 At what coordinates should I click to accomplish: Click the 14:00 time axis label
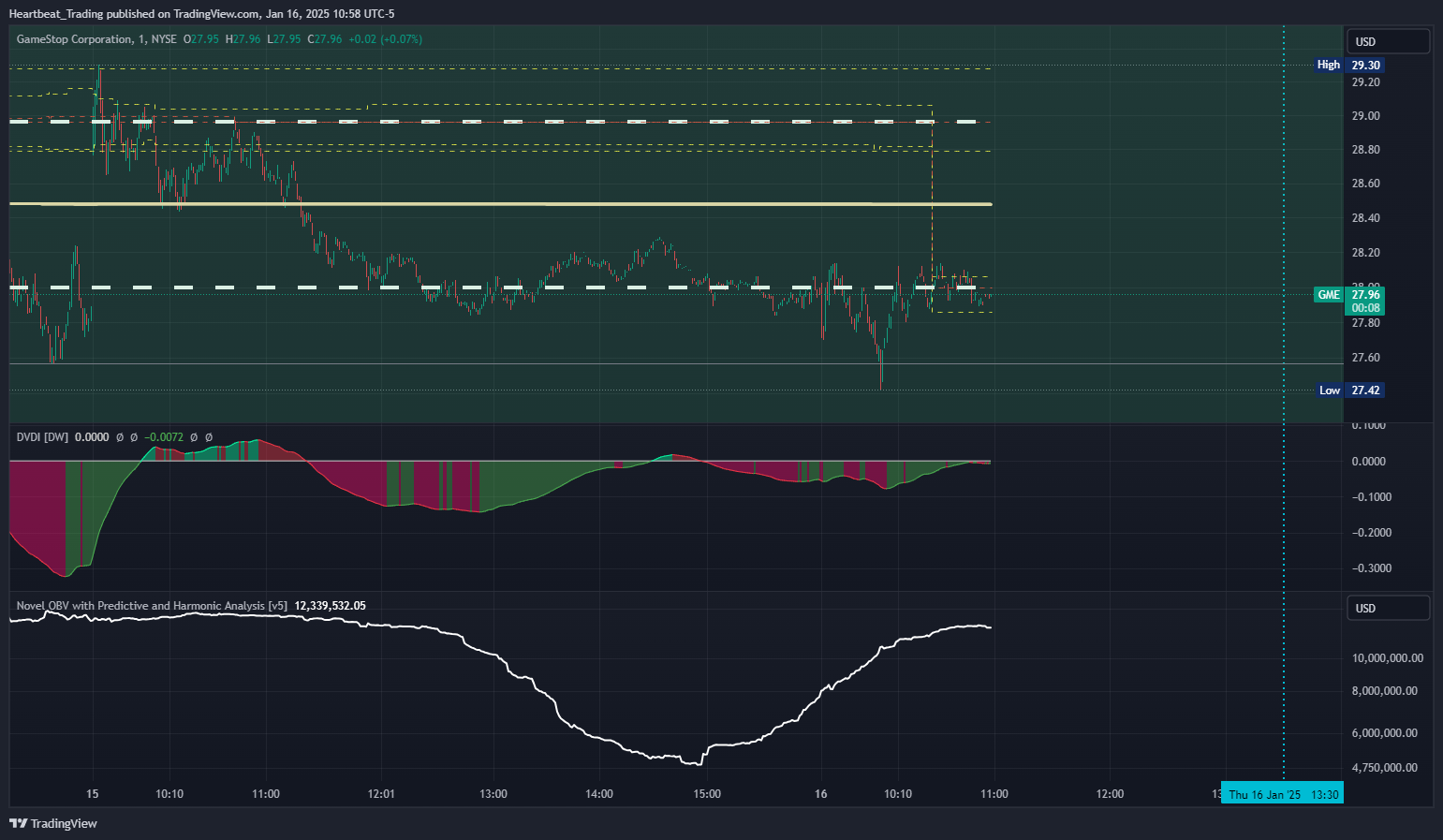(599, 794)
